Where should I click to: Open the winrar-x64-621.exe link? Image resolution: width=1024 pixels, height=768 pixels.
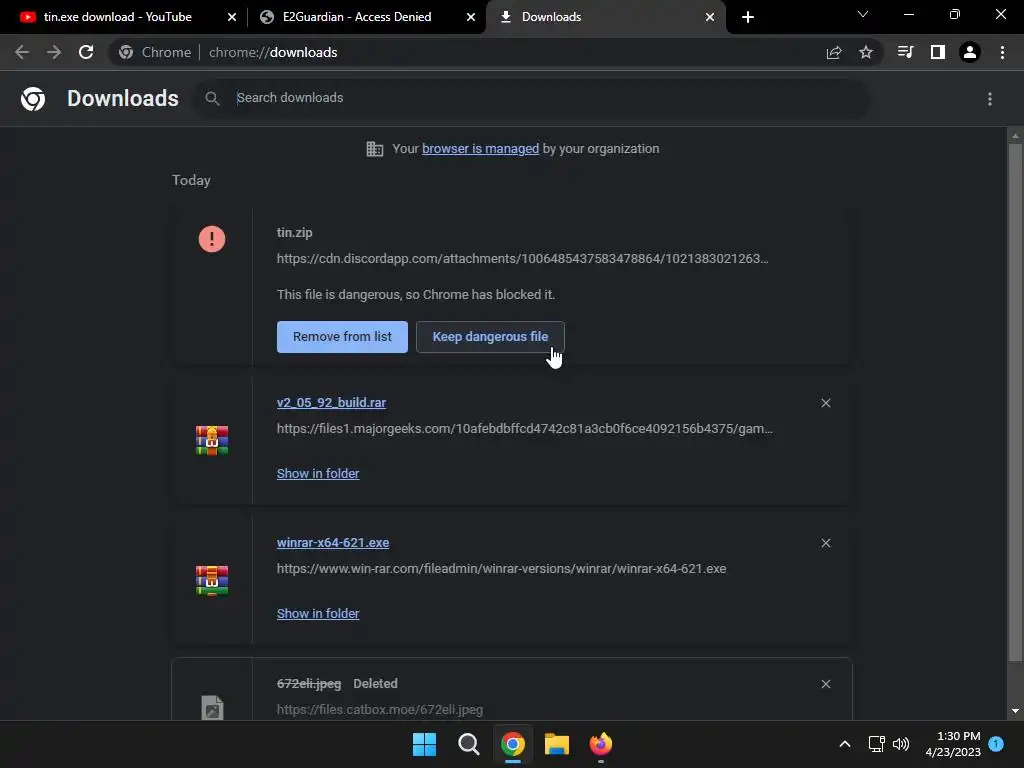click(x=332, y=543)
